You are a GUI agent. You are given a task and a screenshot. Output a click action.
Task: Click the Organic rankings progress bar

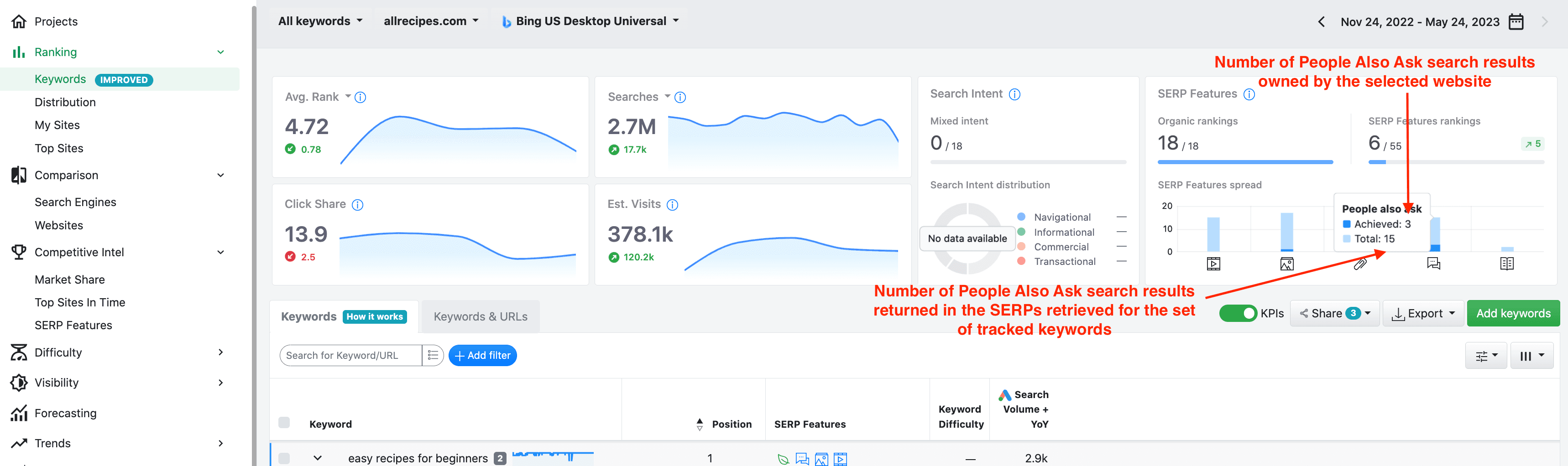click(1245, 162)
